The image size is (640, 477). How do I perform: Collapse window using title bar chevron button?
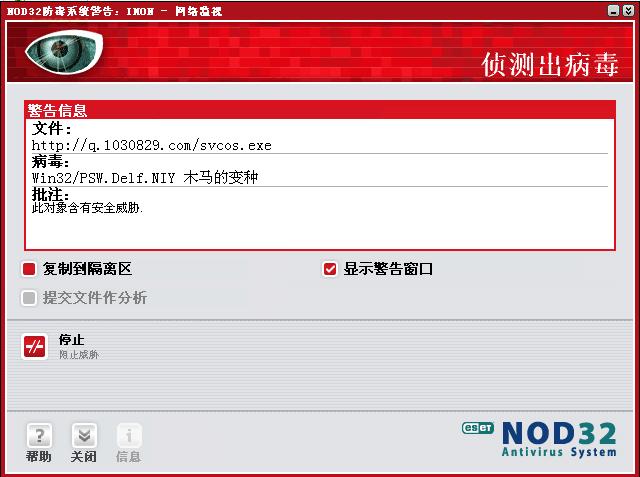[628, 11]
